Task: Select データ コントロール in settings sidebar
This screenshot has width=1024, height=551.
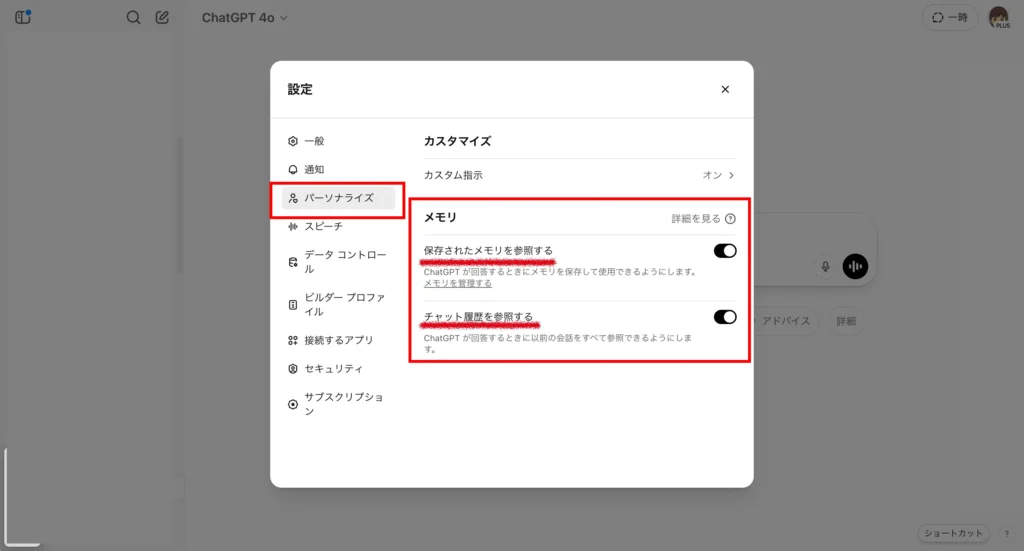Action: point(338,262)
